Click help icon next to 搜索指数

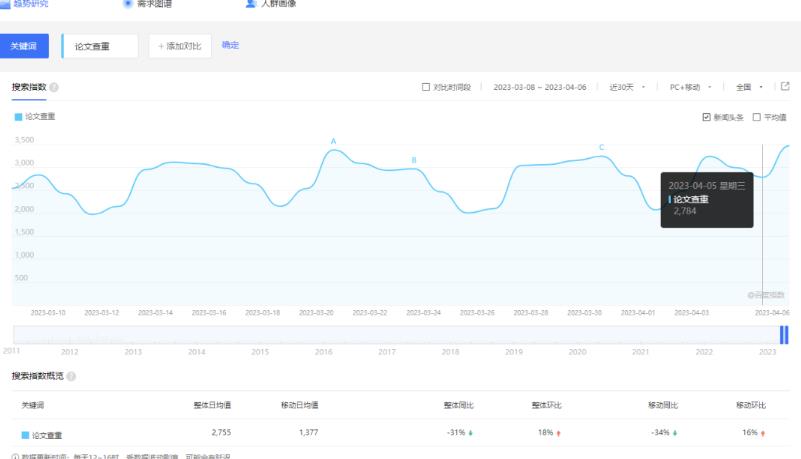click(54, 88)
